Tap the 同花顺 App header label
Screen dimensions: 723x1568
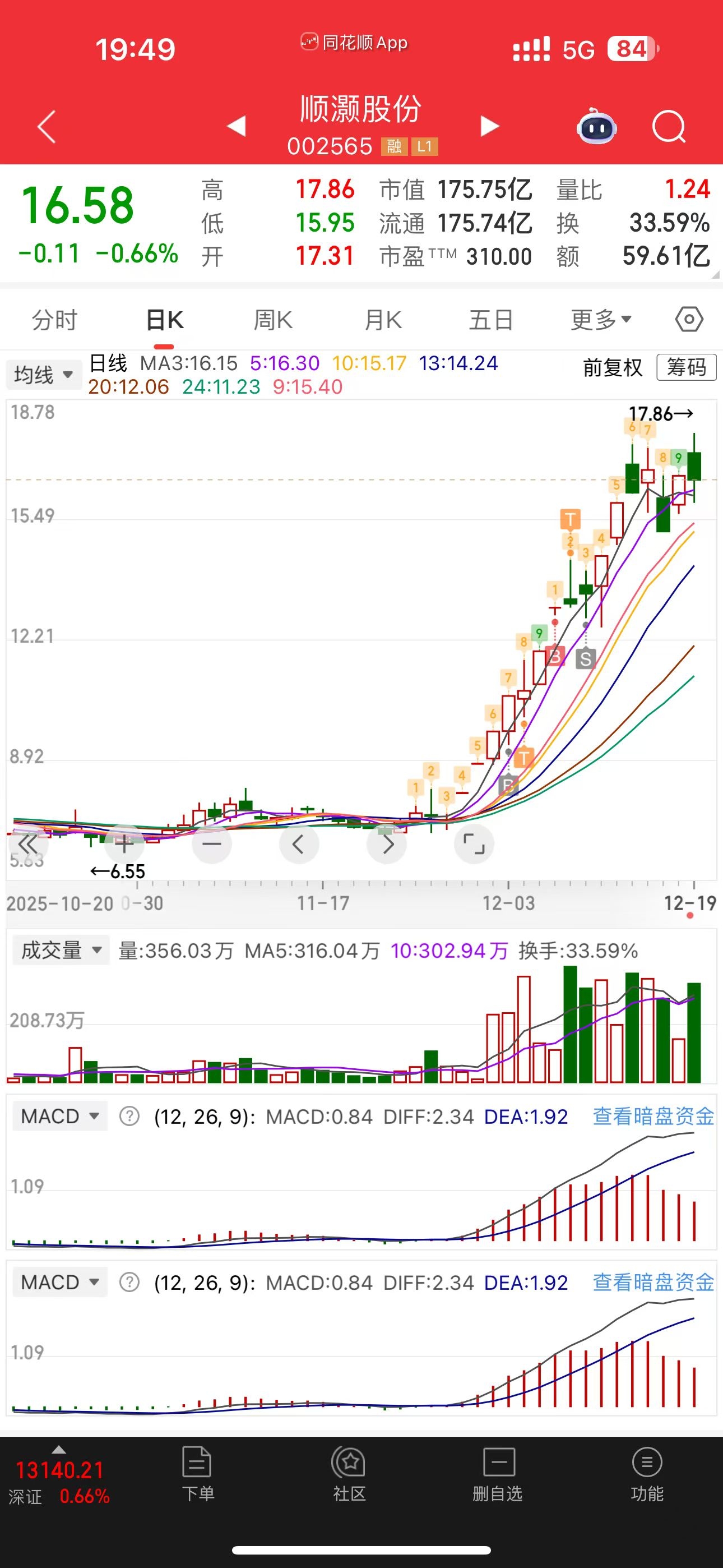(x=354, y=43)
